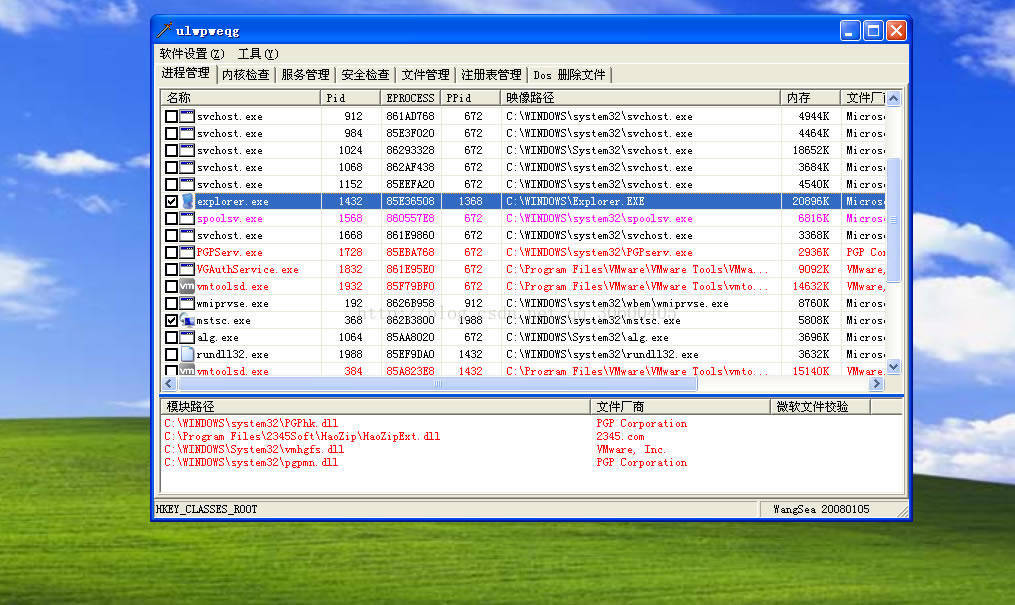Switch to the Dos 删除文件 tab
Image resolution: width=1015 pixels, height=605 pixels.
570,75
